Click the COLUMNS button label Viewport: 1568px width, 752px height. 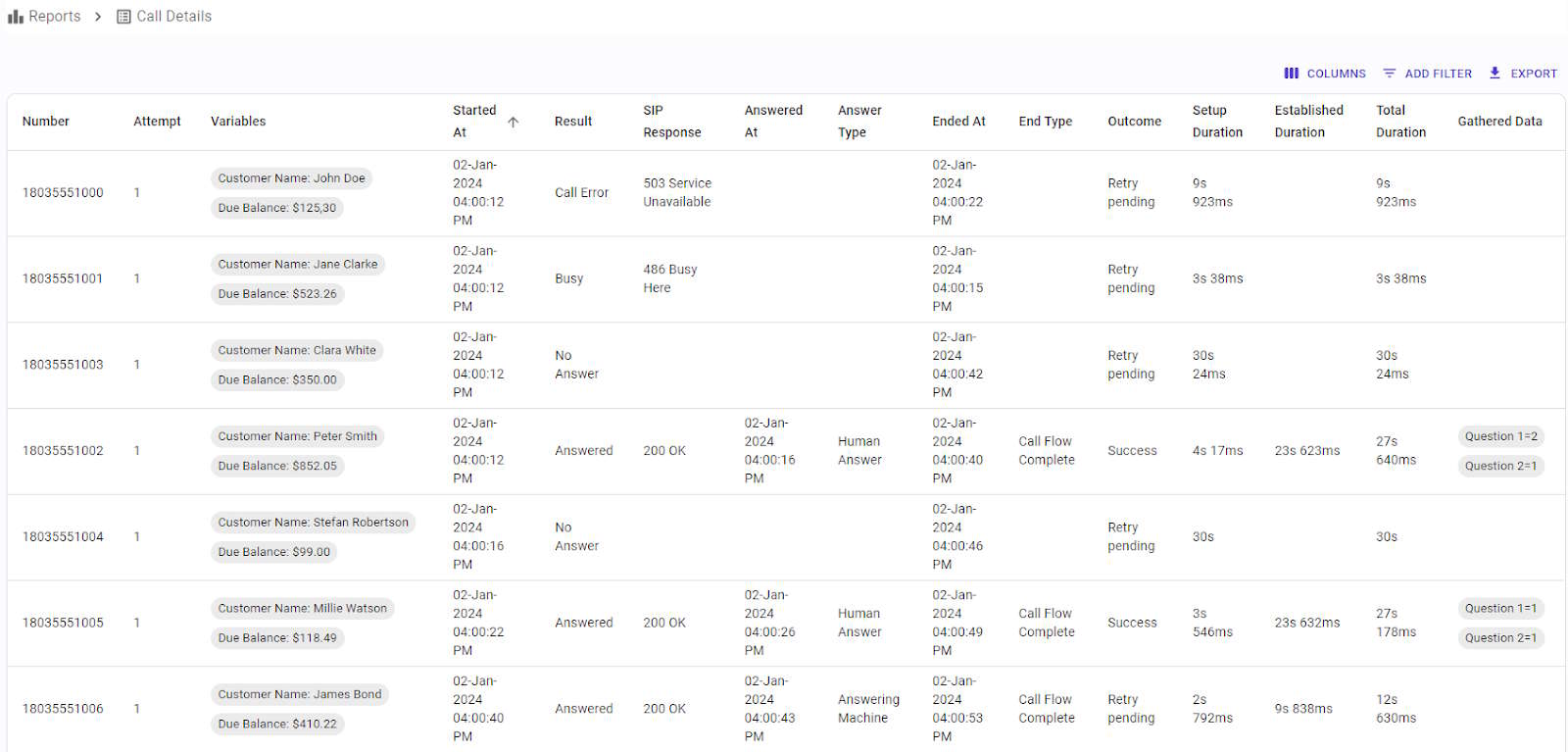pyautogui.click(x=1336, y=74)
